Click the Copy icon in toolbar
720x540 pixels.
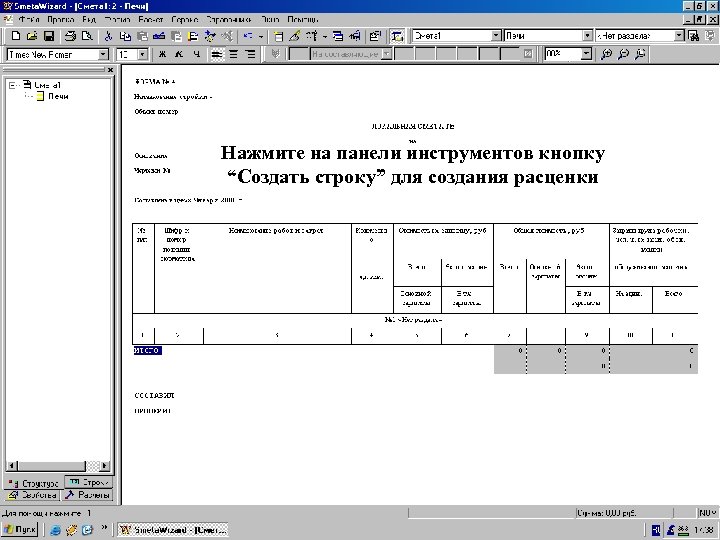coord(125,36)
